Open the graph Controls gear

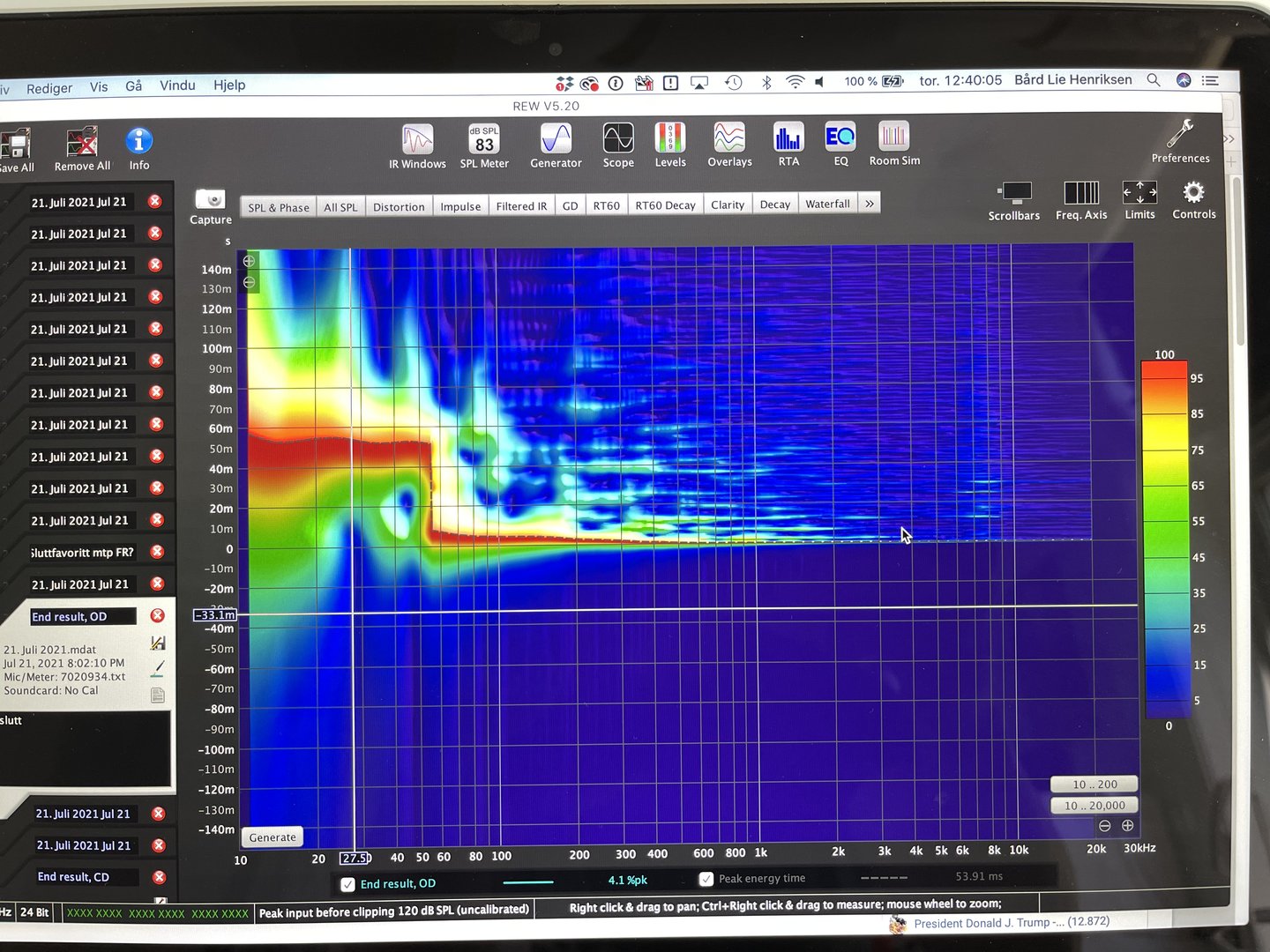click(x=1193, y=194)
